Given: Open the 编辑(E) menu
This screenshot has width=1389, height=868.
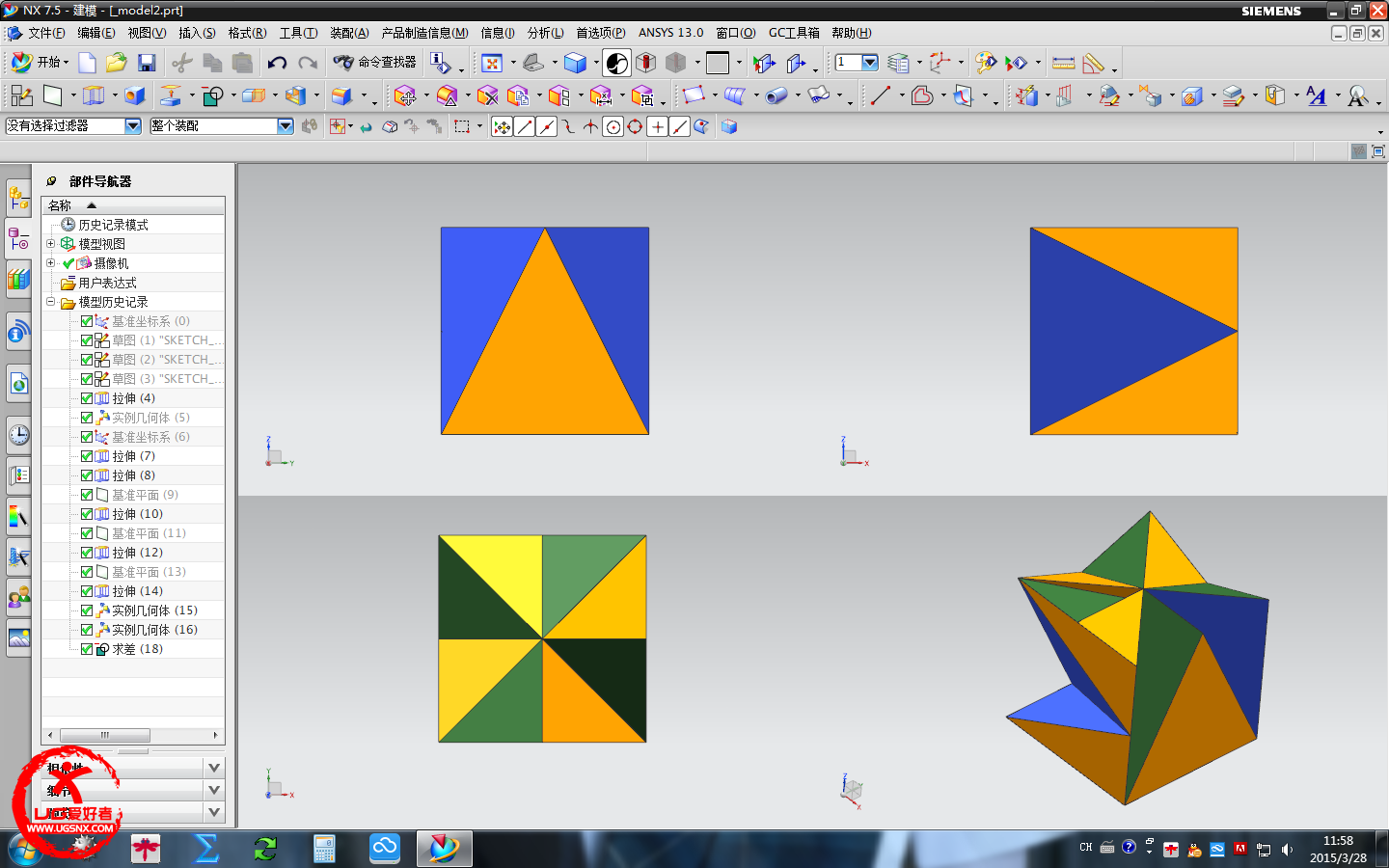Looking at the screenshot, I should [x=95, y=33].
